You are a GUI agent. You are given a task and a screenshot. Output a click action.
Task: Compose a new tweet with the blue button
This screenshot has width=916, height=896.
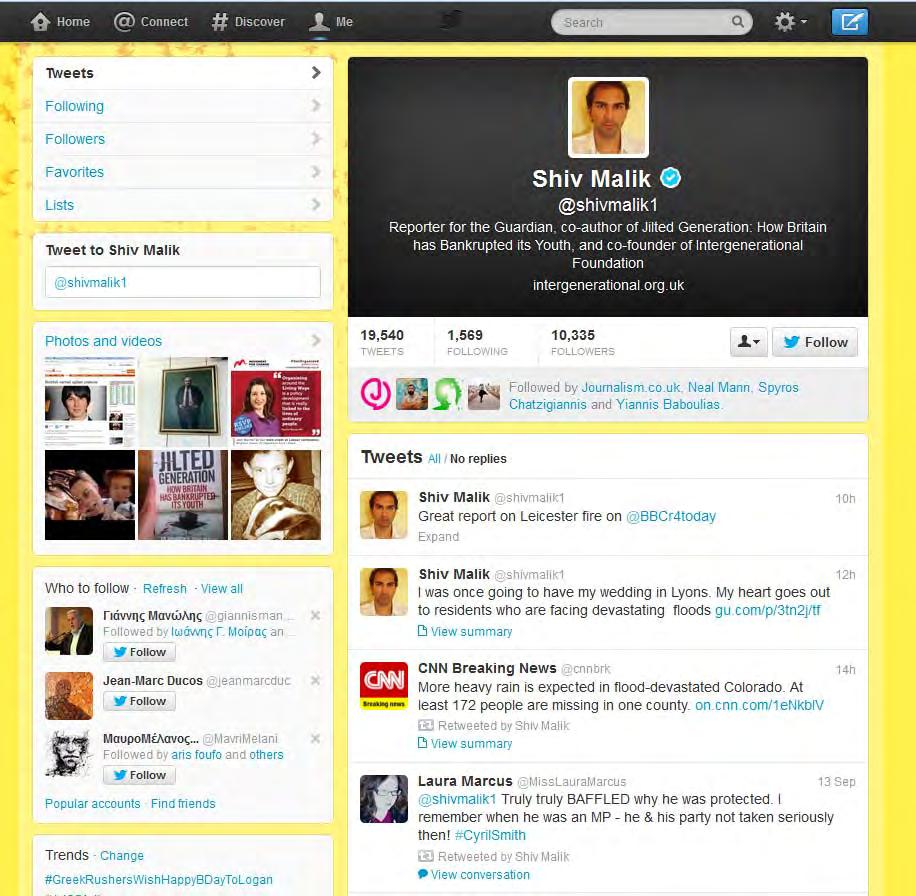(x=849, y=22)
